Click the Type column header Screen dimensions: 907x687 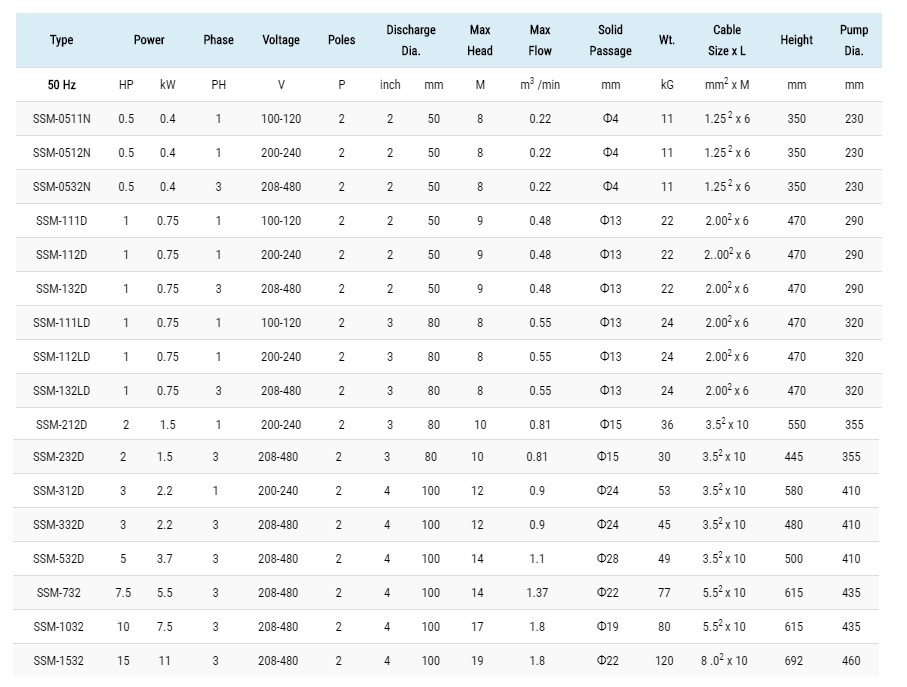click(x=62, y=40)
